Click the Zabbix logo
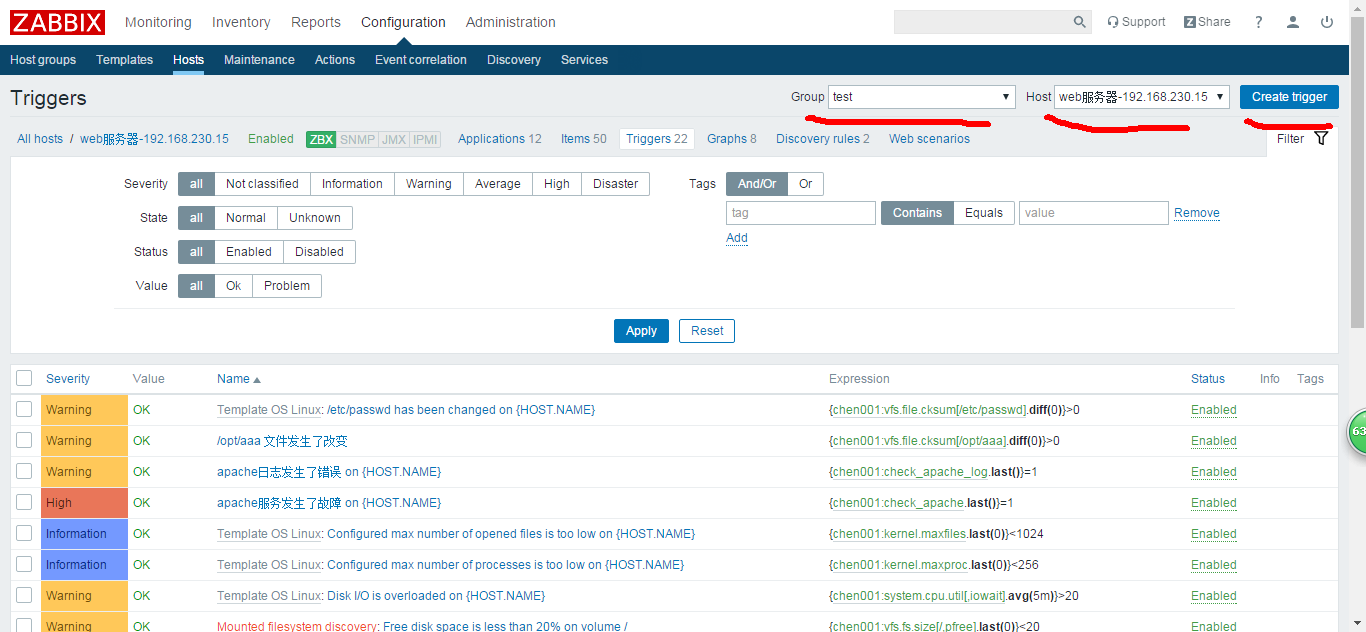The image size is (1366, 632). click(57, 22)
